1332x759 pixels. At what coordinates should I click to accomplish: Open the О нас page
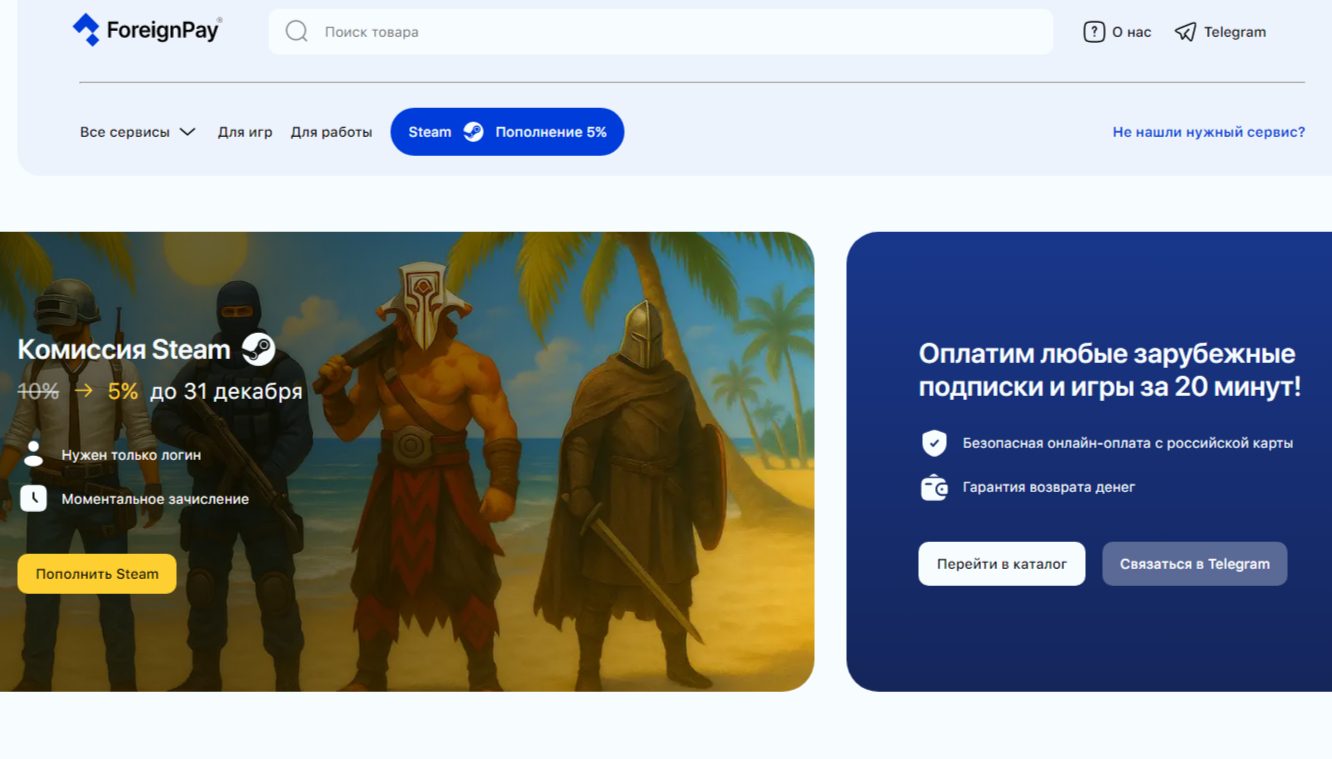coord(1131,32)
